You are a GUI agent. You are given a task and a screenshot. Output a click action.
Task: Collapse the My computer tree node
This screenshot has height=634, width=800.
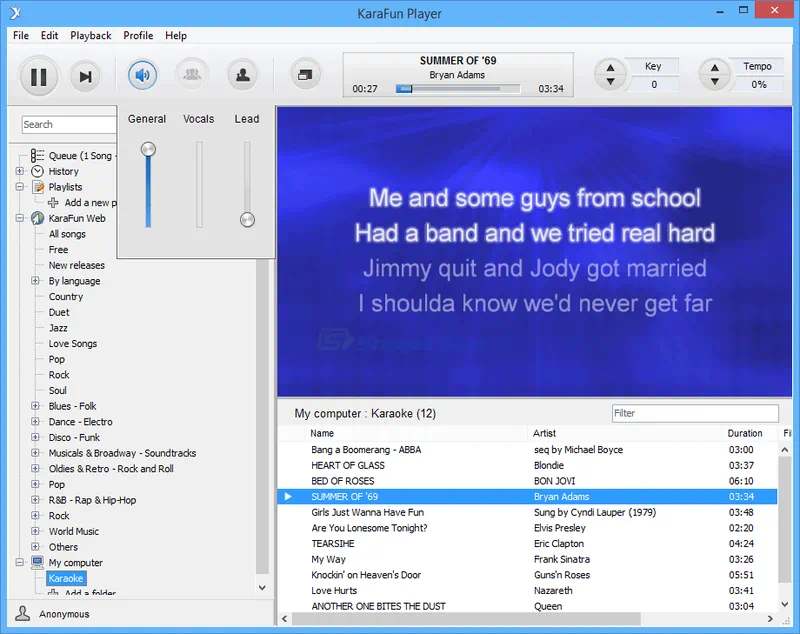coord(19,562)
